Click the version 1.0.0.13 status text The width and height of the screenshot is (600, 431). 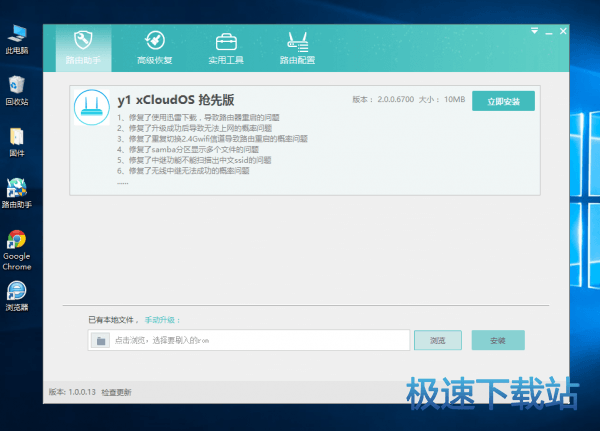point(72,392)
